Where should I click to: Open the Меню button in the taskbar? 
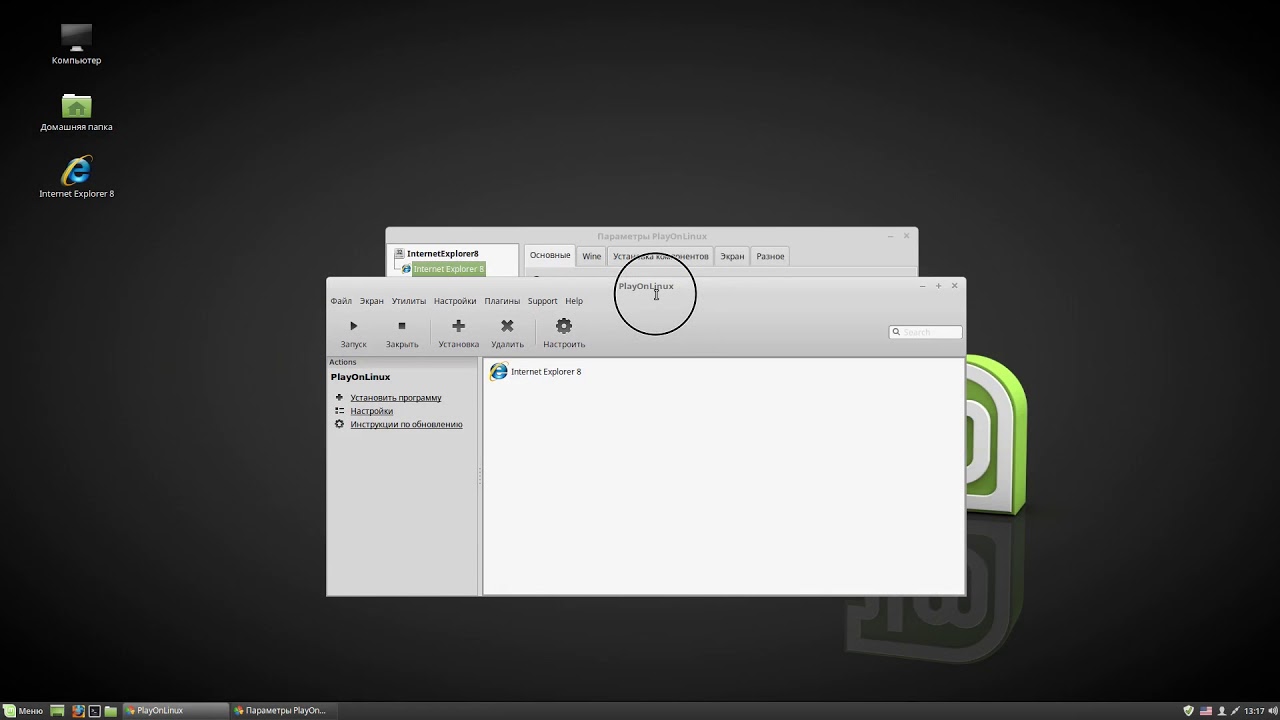coord(23,711)
